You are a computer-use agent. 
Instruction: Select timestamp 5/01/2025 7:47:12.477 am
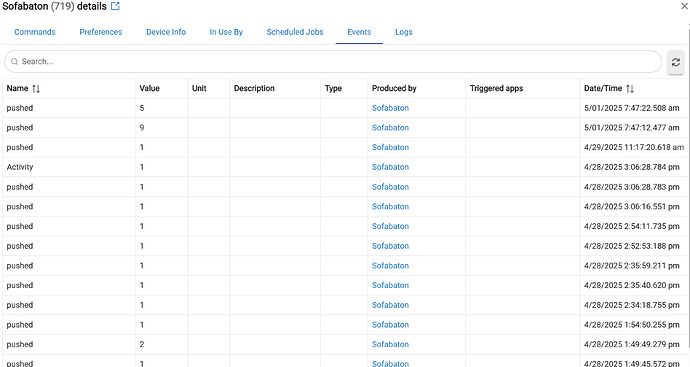[631, 128]
